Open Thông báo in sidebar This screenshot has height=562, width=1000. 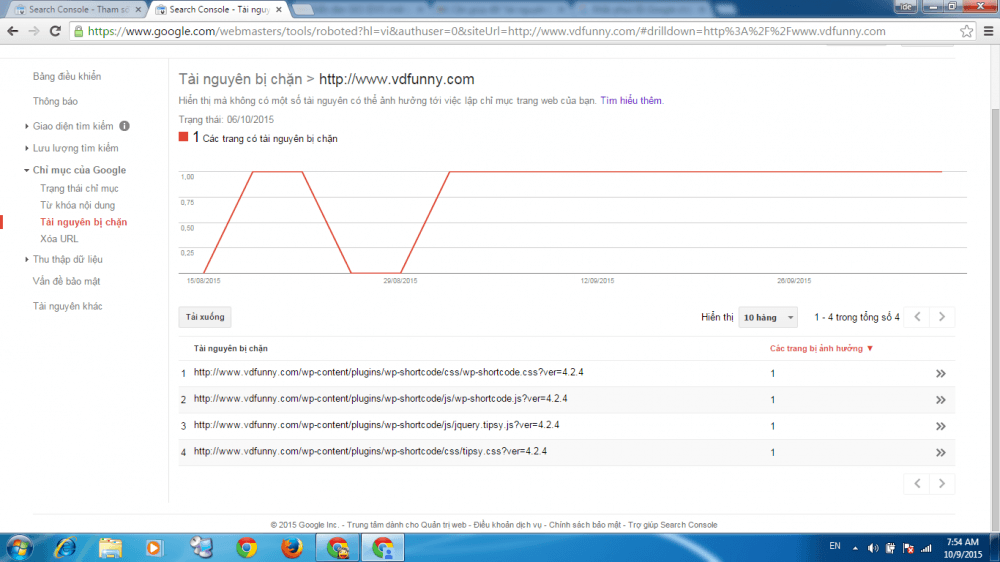[x=55, y=101]
